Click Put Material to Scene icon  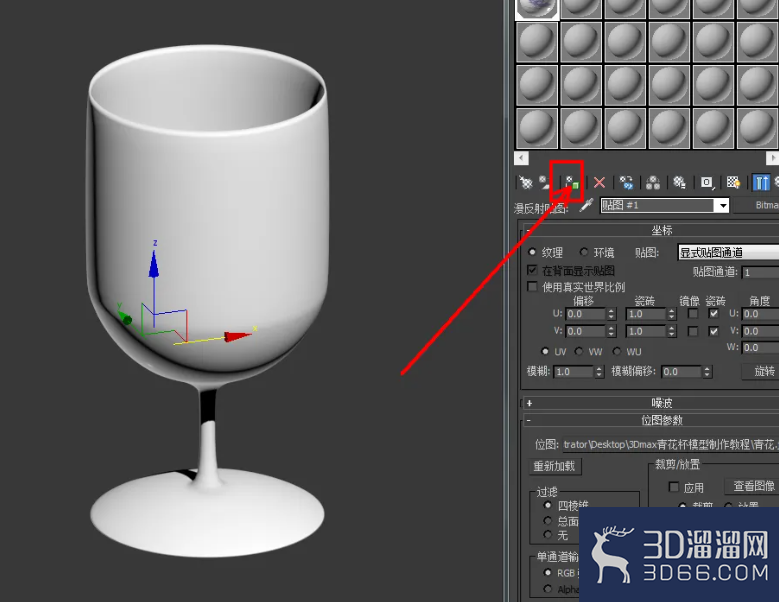[545, 183]
